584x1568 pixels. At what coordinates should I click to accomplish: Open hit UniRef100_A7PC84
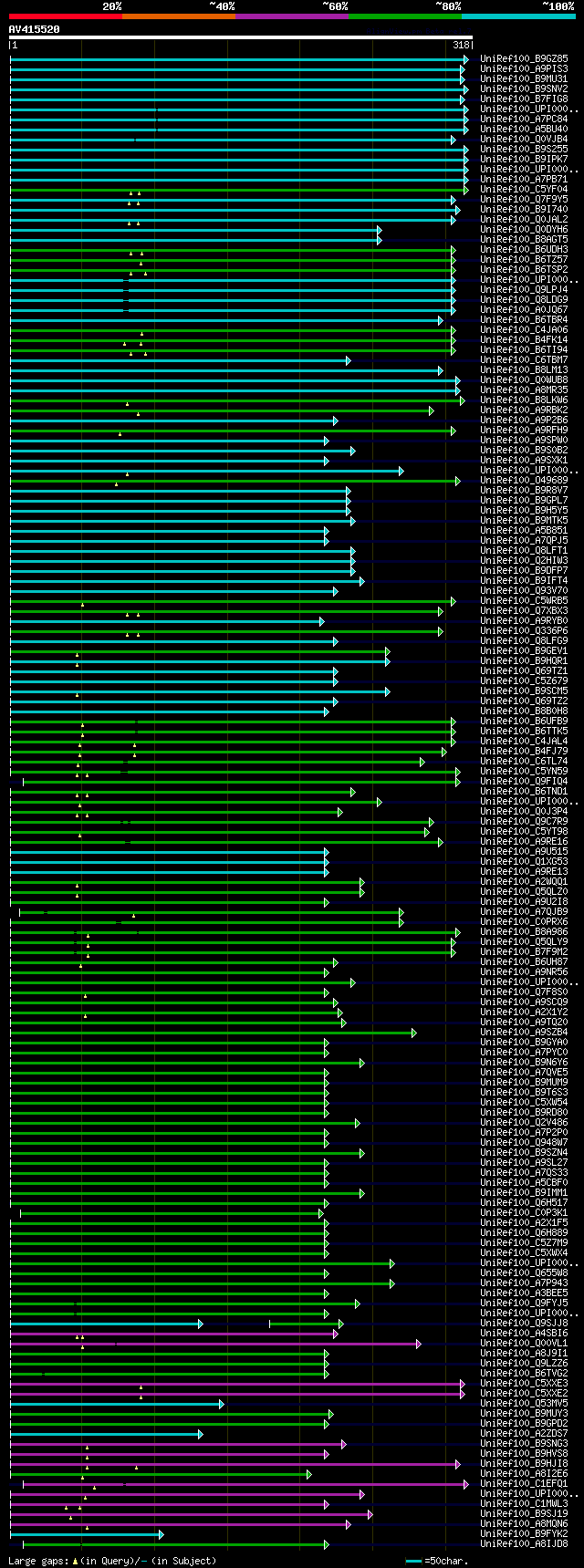pyautogui.click(x=524, y=119)
